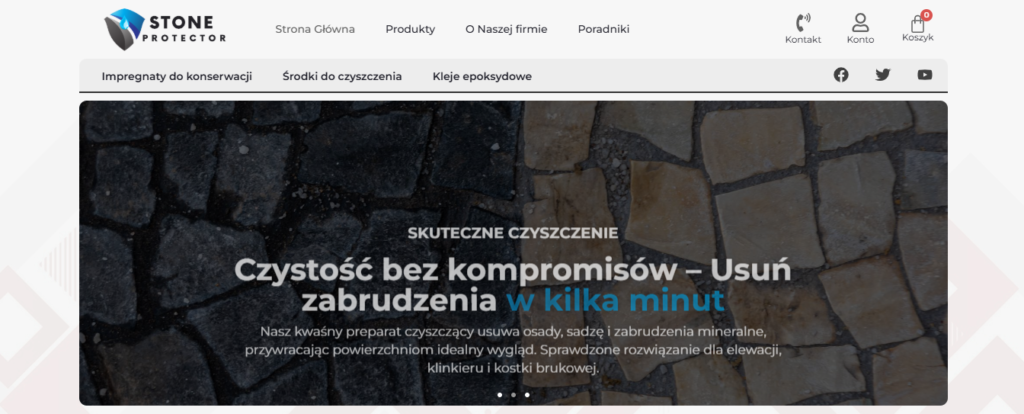
Task: Go to Strona Główna
Action: pyautogui.click(x=315, y=29)
